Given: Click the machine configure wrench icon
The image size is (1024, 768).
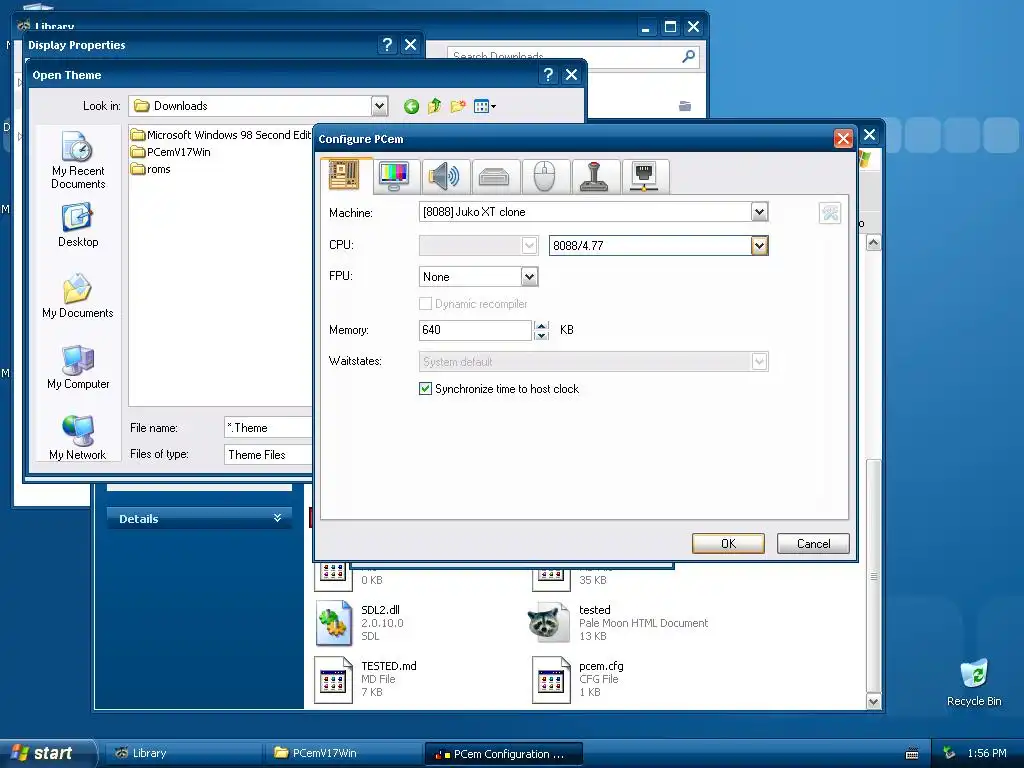Looking at the screenshot, I should point(829,213).
